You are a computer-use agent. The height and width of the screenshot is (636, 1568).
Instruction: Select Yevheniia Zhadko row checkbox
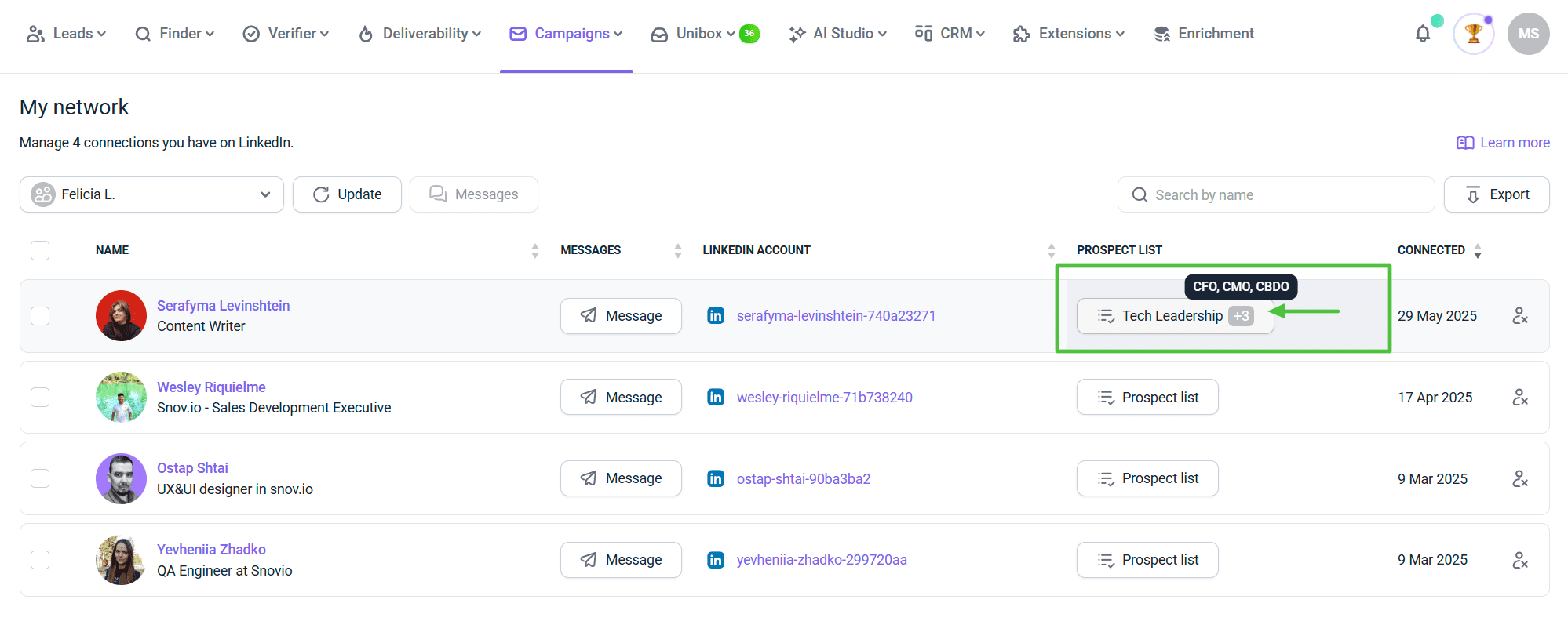pyautogui.click(x=40, y=560)
